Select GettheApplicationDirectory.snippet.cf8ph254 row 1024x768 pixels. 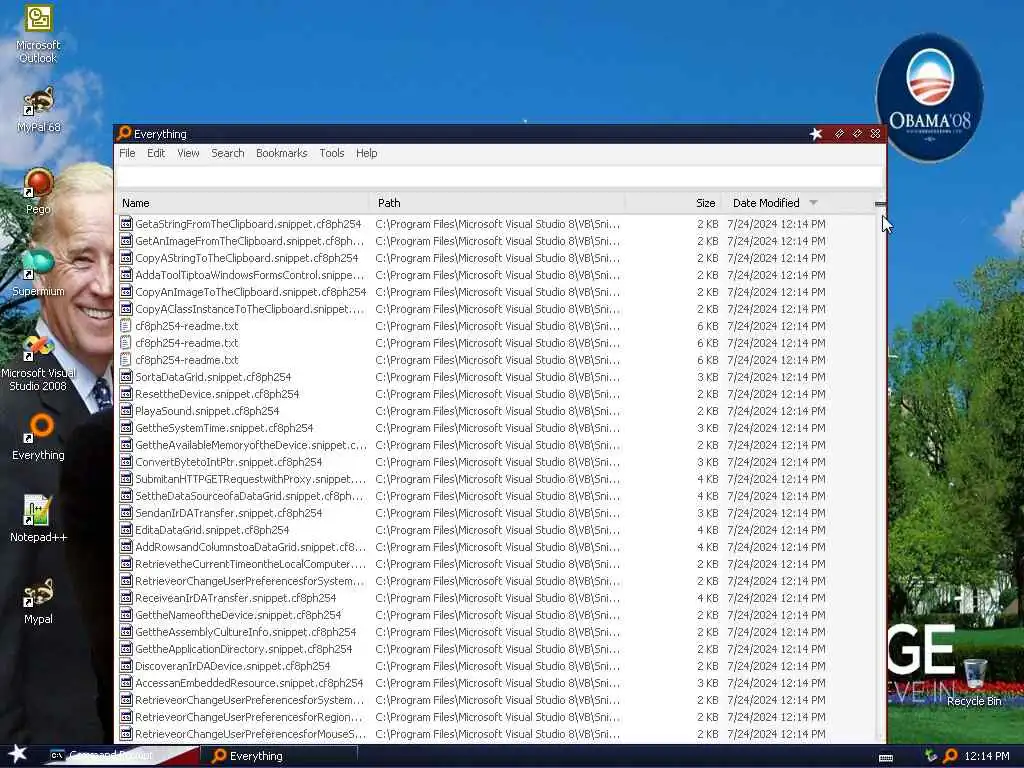coord(495,648)
